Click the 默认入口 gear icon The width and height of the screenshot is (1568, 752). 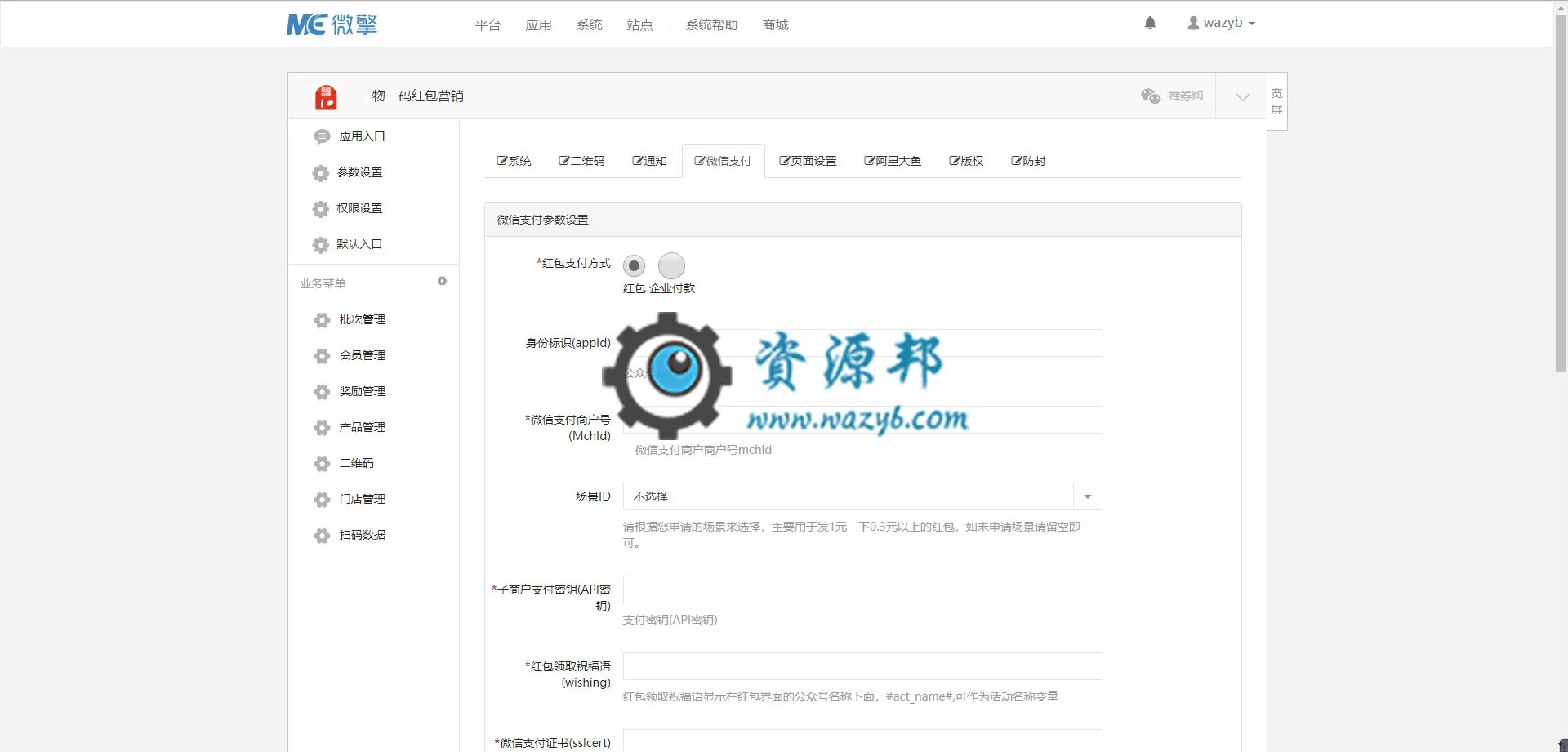click(x=321, y=245)
